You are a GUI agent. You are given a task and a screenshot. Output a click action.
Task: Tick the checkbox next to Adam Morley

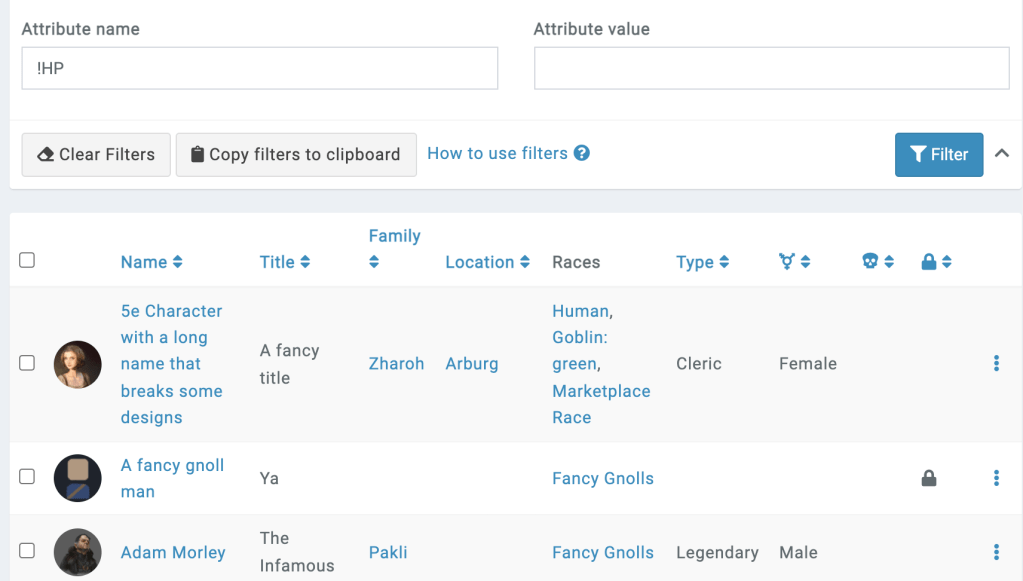pos(27,552)
